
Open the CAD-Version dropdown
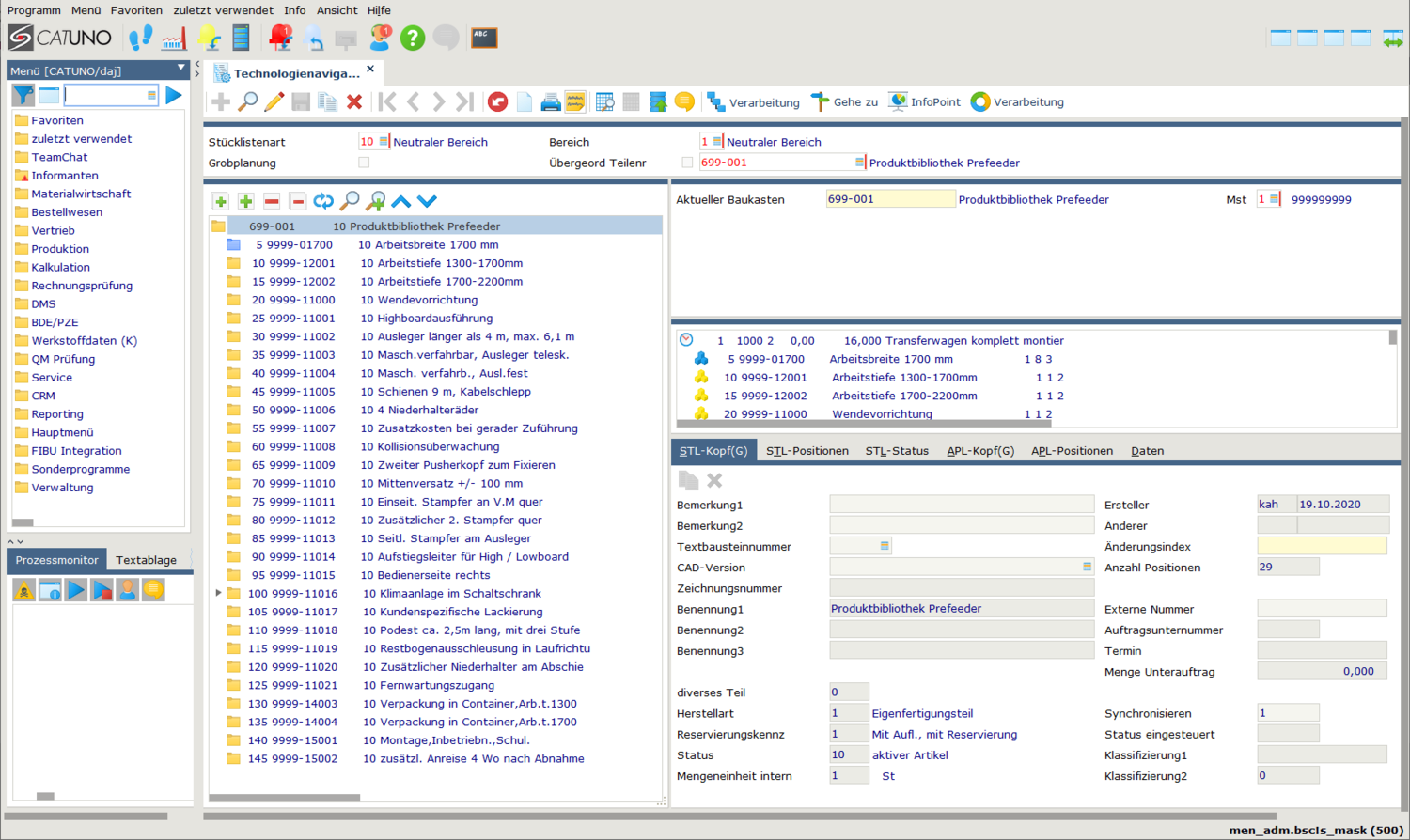click(x=1087, y=567)
